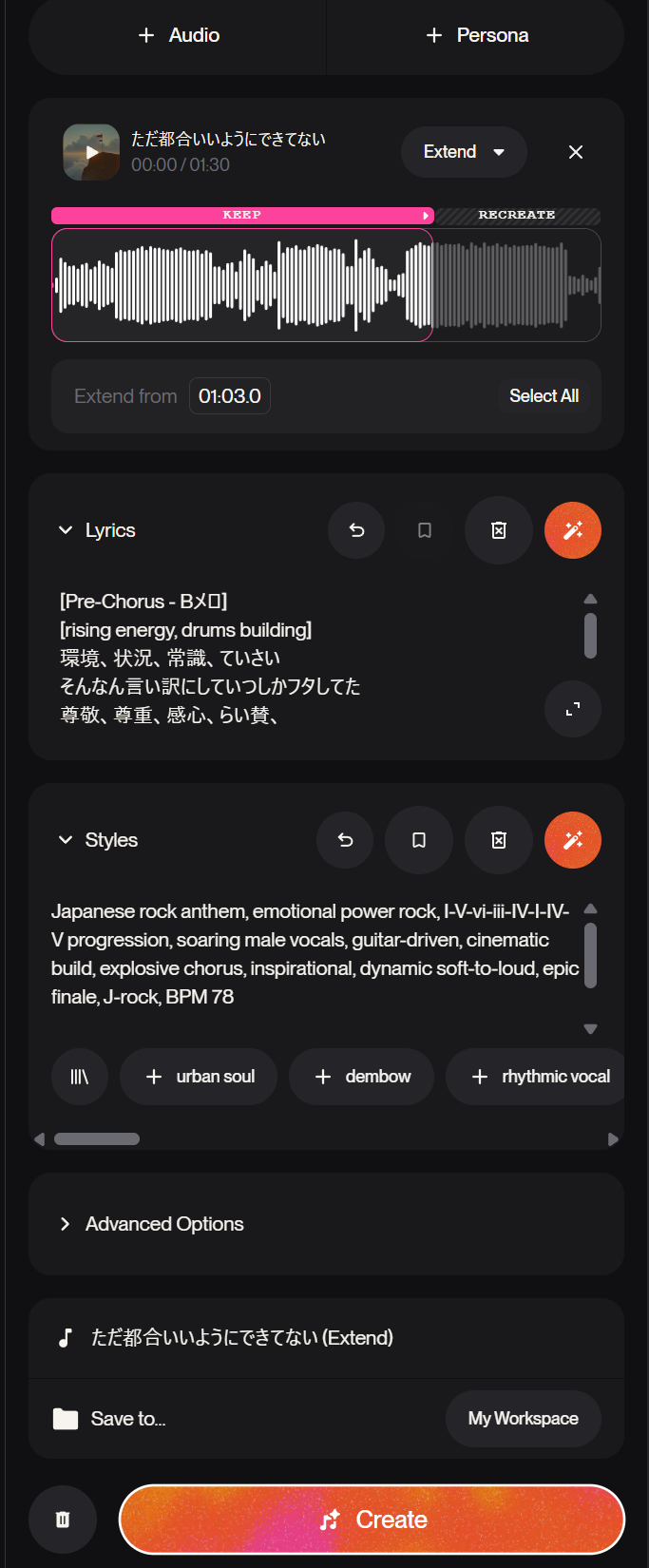Viewport: 649px width, 1568px height.
Task: Clear styles with the Styles trash icon
Action: [499, 840]
